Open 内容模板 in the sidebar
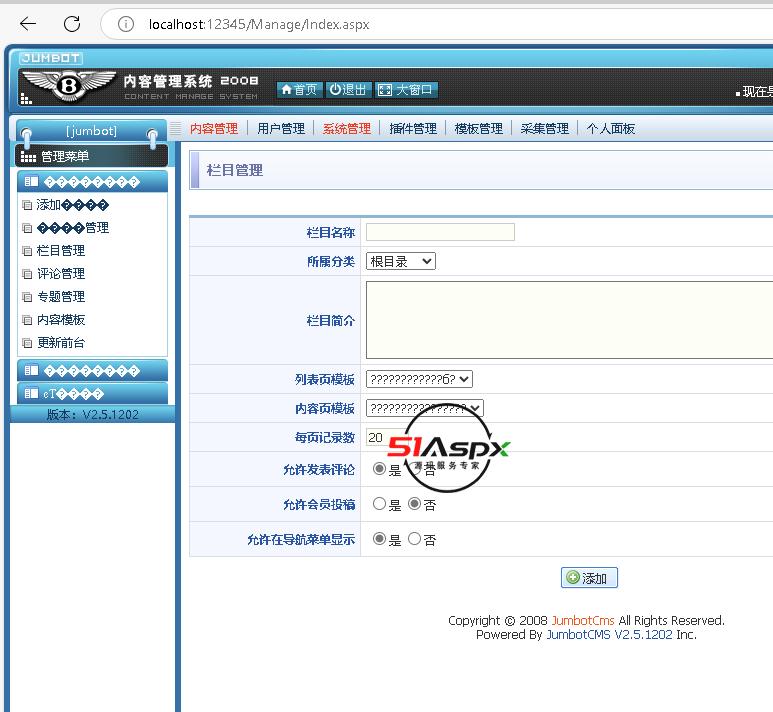The image size is (773, 712). click(x=61, y=320)
